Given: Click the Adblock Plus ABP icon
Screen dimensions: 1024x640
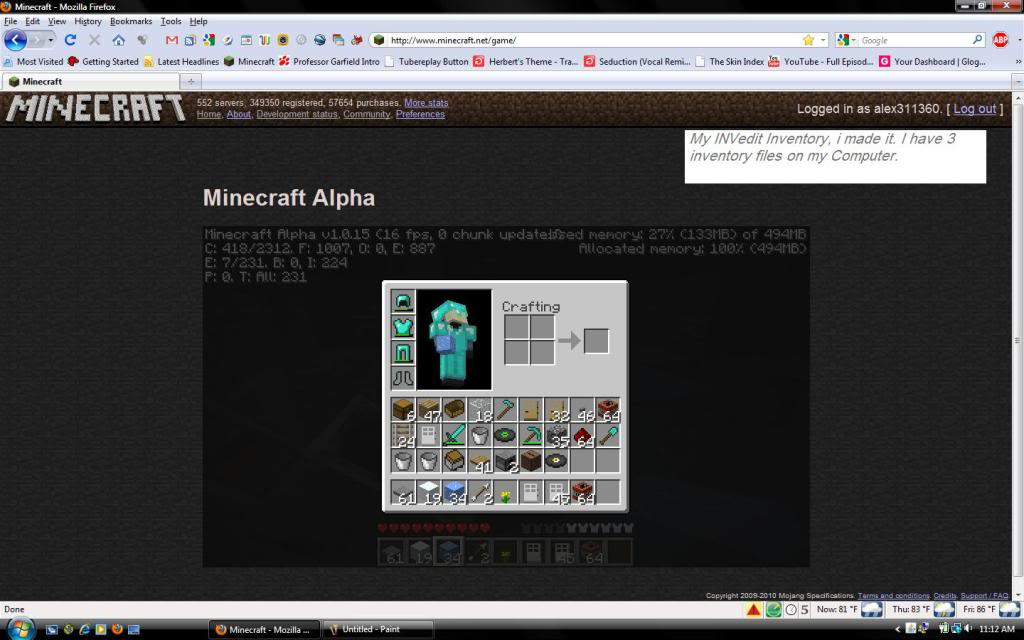Looking at the screenshot, I should [1000, 40].
